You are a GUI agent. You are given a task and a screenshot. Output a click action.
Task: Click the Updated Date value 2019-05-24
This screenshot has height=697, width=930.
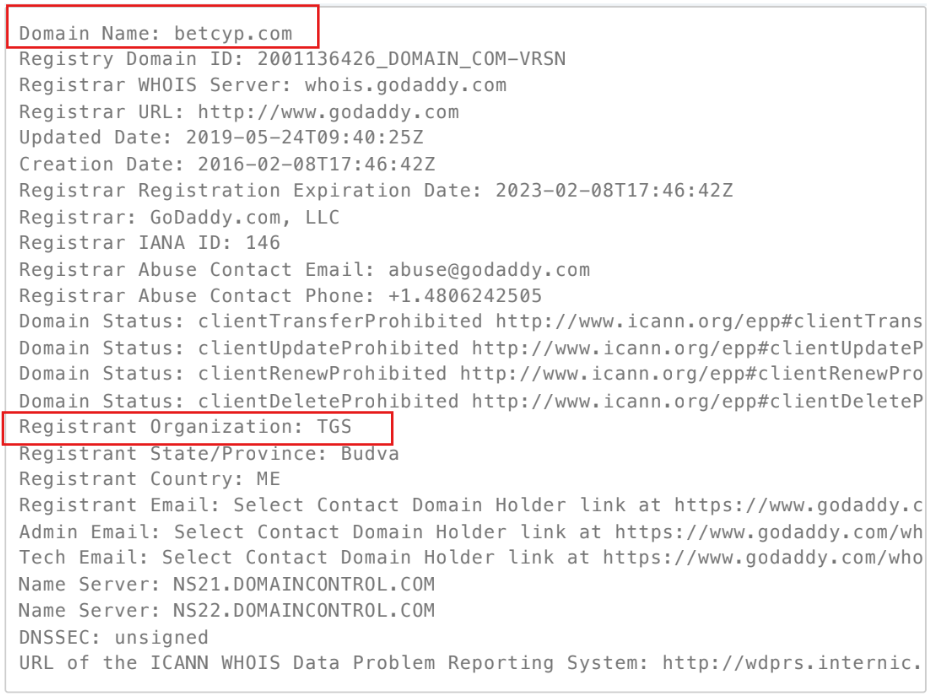point(305,138)
